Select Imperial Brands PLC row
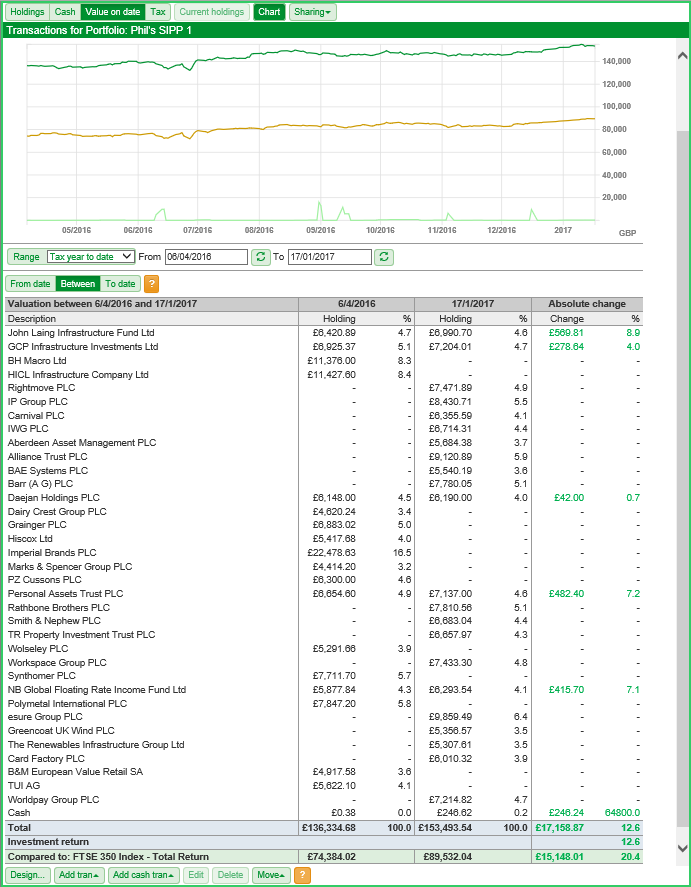The width and height of the screenshot is (691, 887). tap(324, 553)
